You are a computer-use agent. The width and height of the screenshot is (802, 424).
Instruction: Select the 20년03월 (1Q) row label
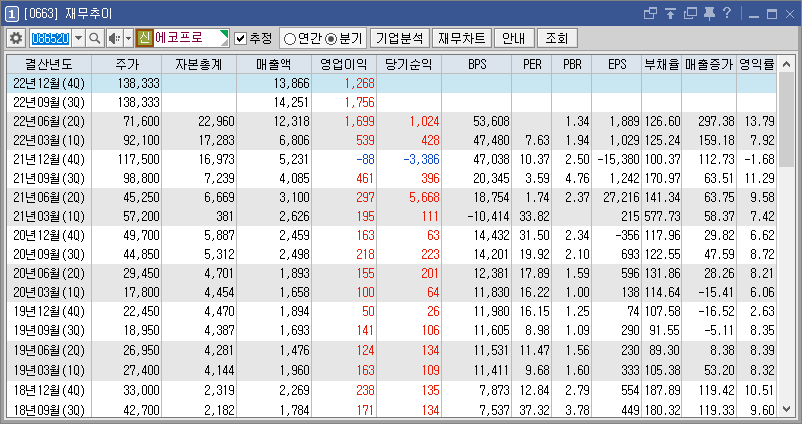coord(49,293)
